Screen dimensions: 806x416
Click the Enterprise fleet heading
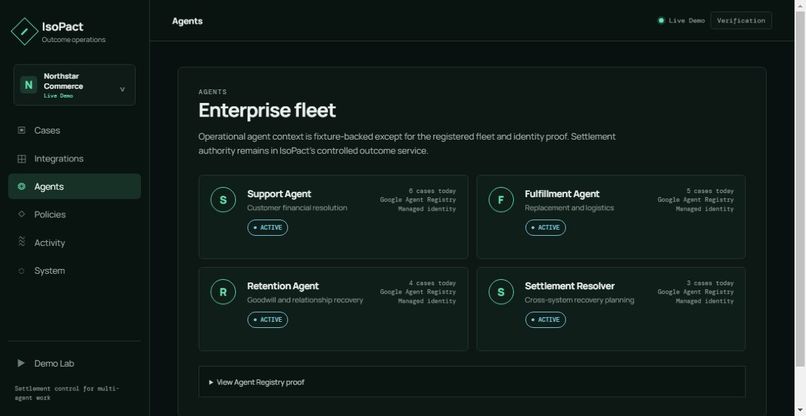[x=267, y=110]
